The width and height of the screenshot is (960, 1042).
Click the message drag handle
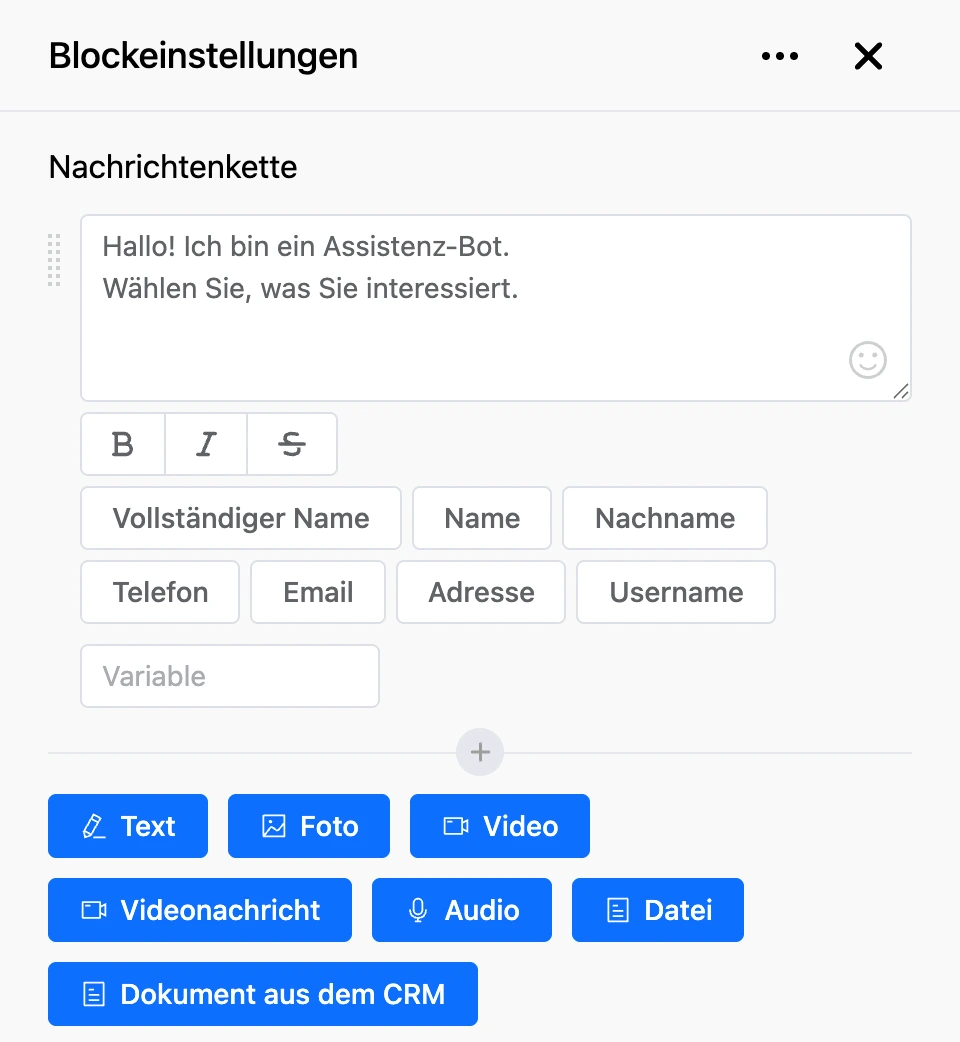click(x=54, y=260)
